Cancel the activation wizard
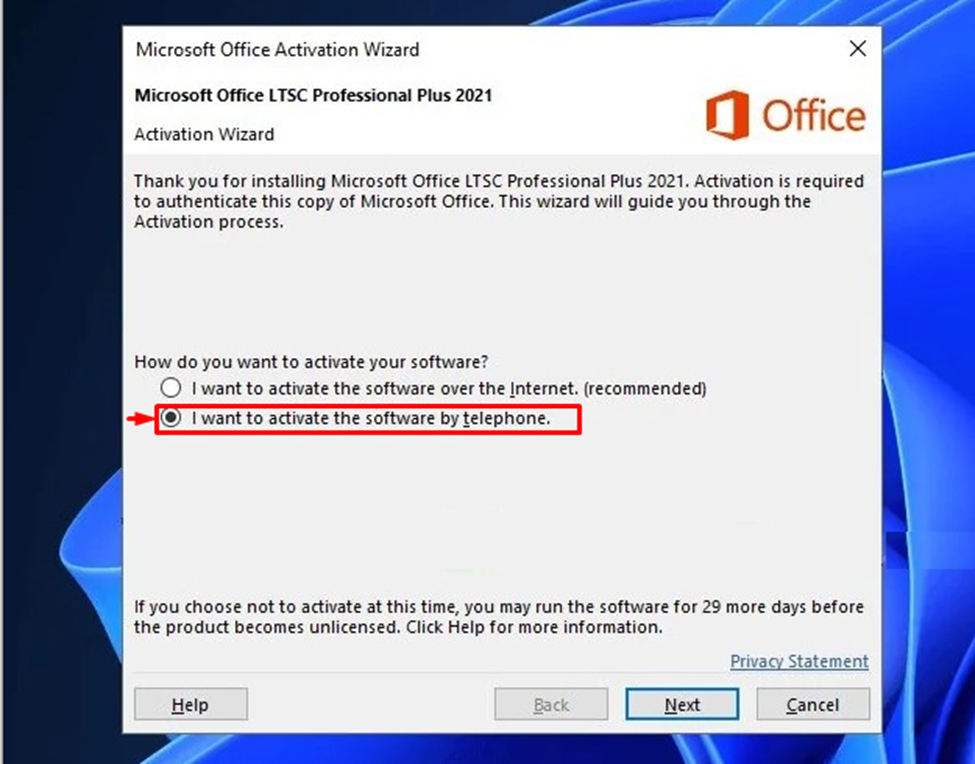The image size is (975, 764). tap(812, 705)
